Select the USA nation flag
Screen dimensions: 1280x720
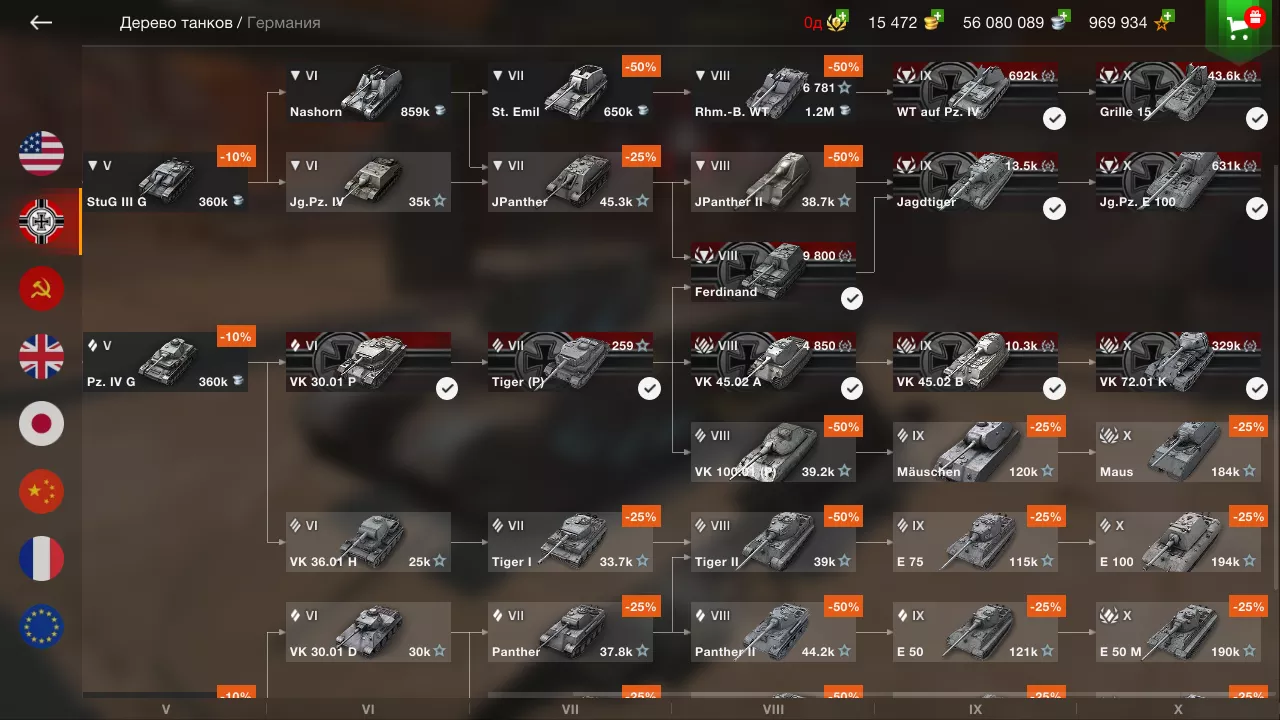click(x=41, y=153)
